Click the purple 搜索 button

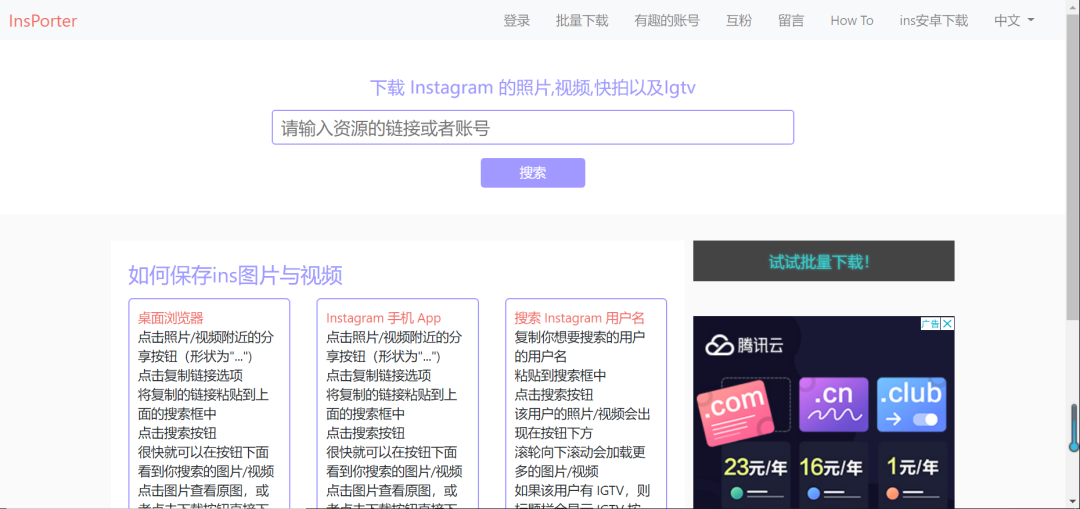533,173
